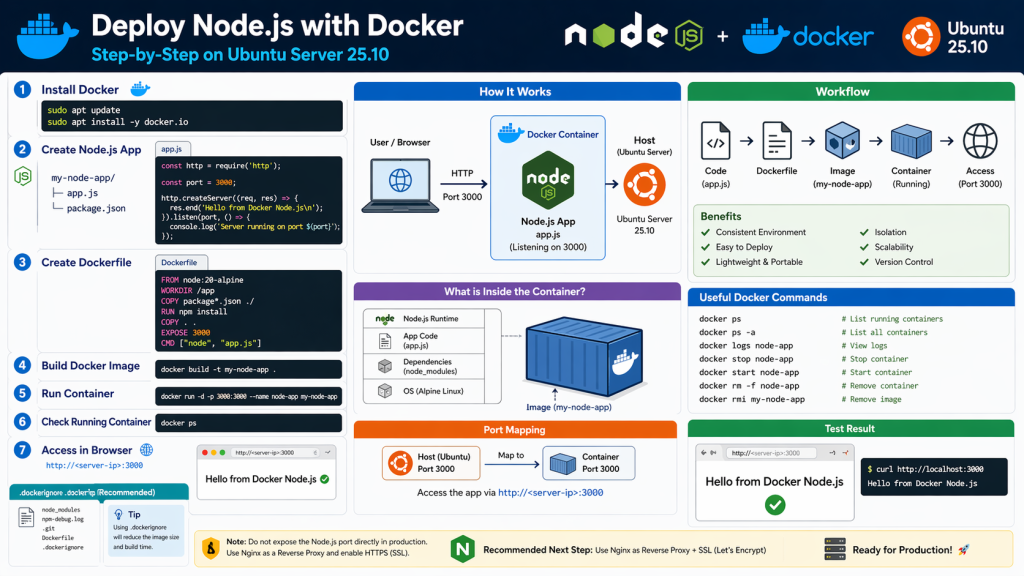Click the lightbulb Tip icon
Screen dimensions: 1024x576
(118, 514)
